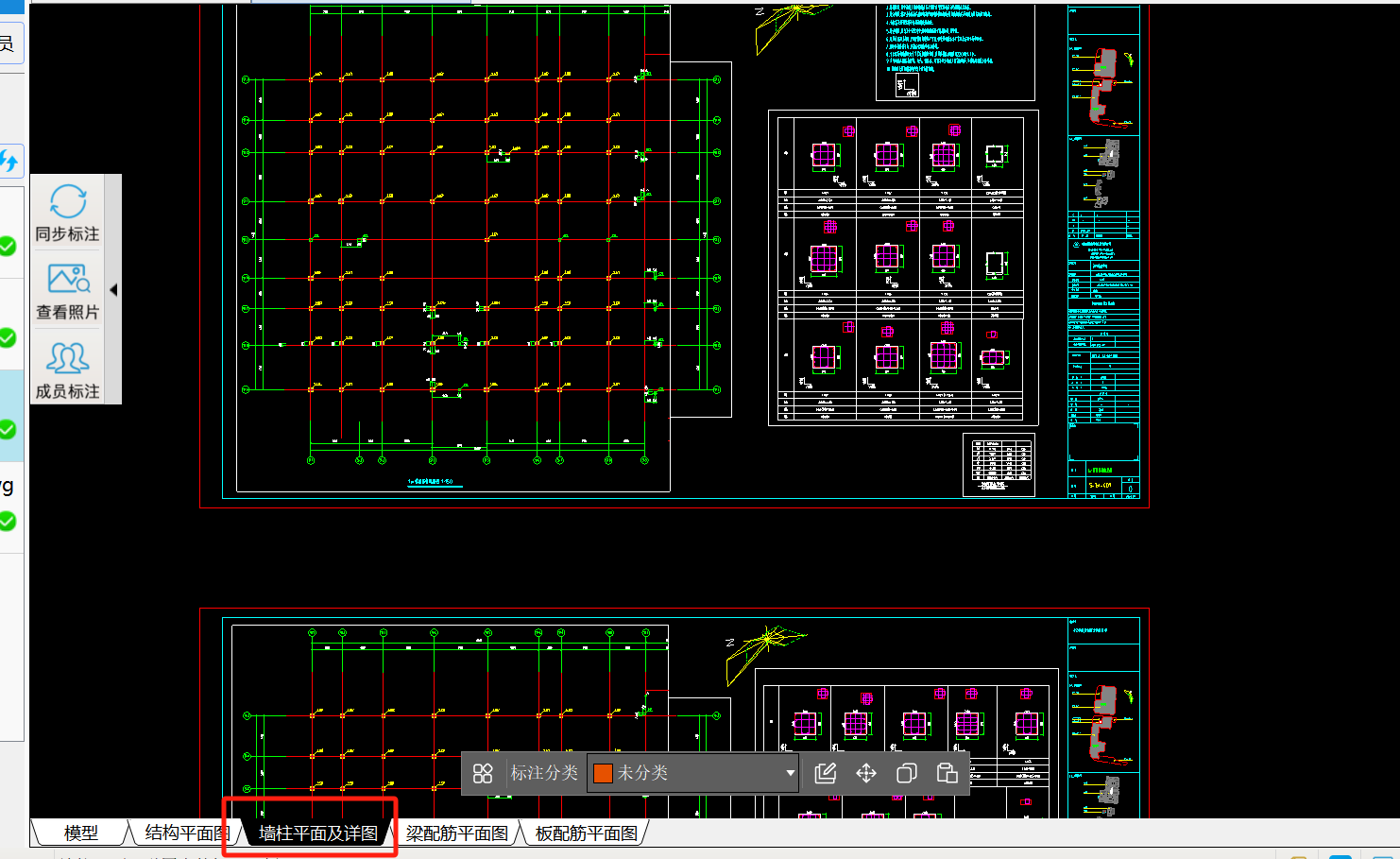
Task: Click the edit annotation pencil icon
Action: click(826, 773)
